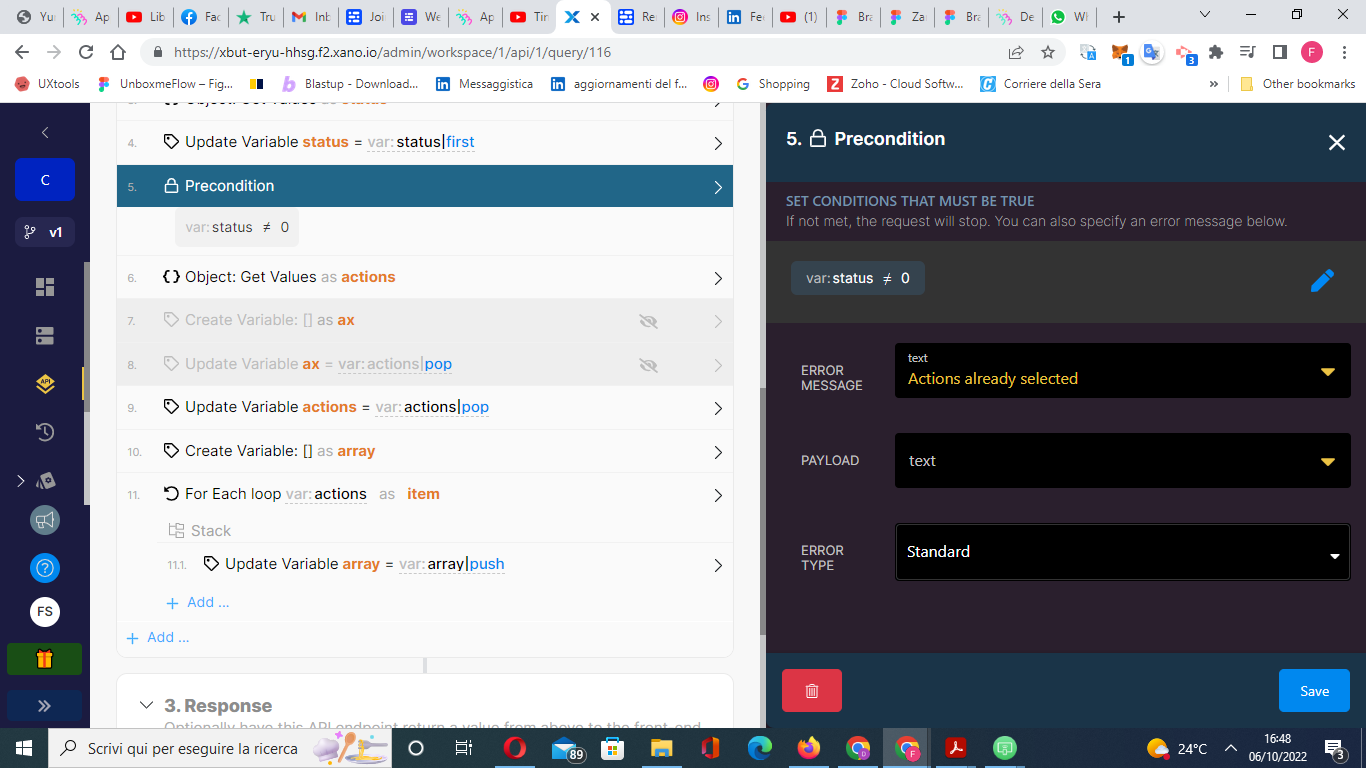Open Firefox from the taskbar

[x=809, y=748]
